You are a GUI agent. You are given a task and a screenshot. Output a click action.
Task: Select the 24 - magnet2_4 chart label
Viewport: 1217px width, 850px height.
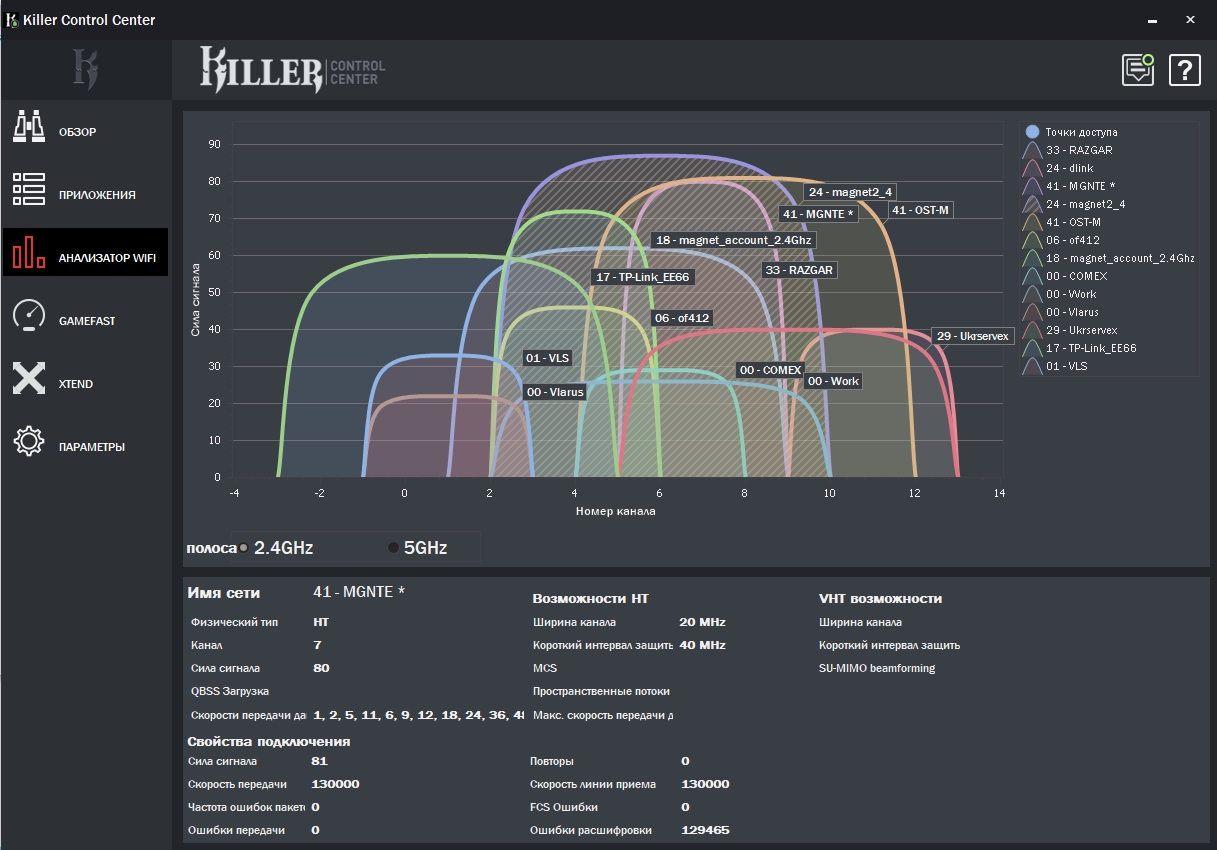pos(850,192)
